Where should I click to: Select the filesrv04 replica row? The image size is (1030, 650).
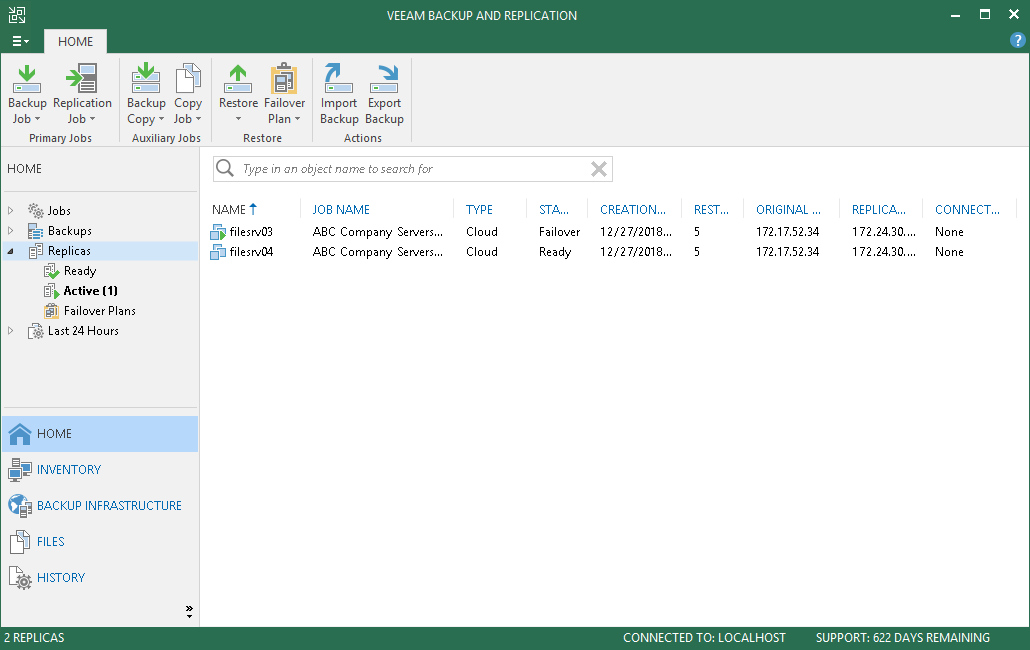point(613,251)
